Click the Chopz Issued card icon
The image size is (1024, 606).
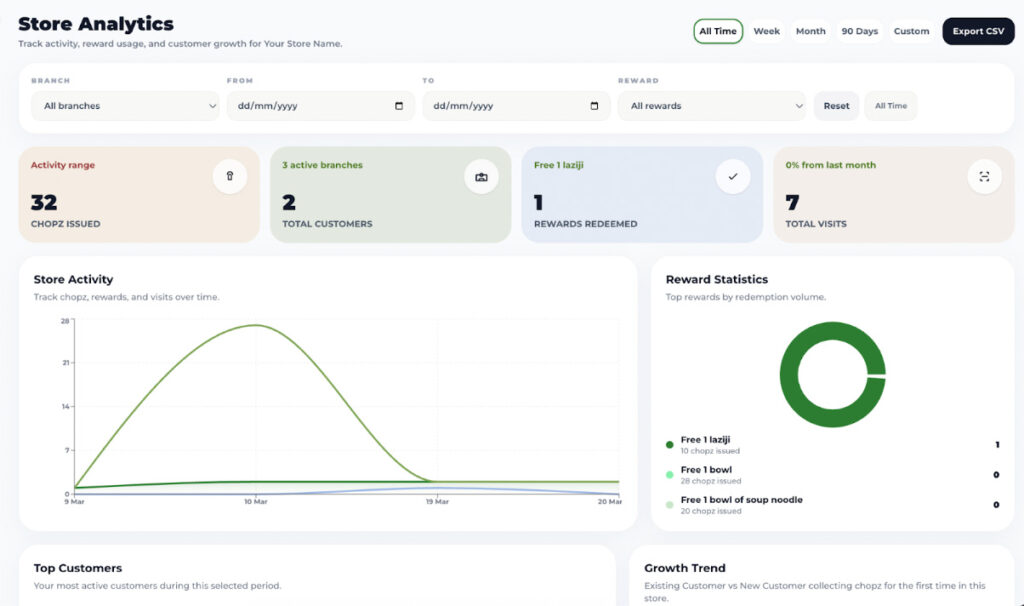(x=230, y=177)
